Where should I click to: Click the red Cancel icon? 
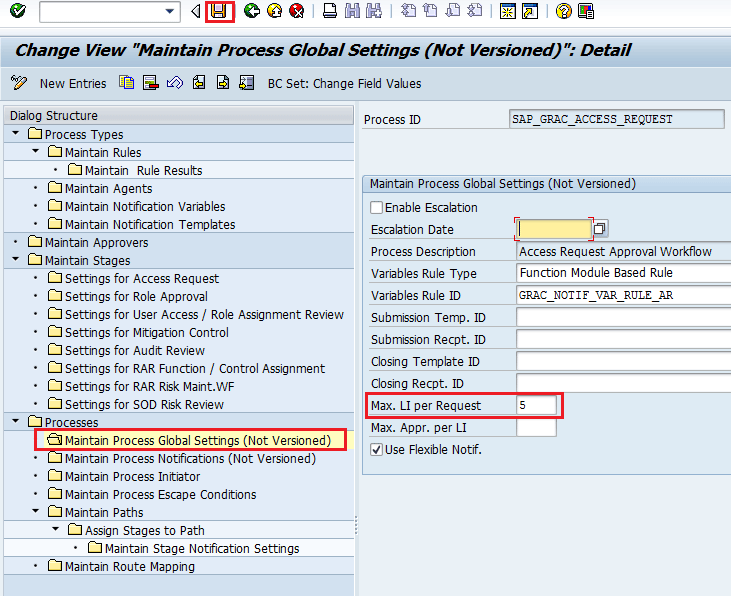(x=297, y=12)
